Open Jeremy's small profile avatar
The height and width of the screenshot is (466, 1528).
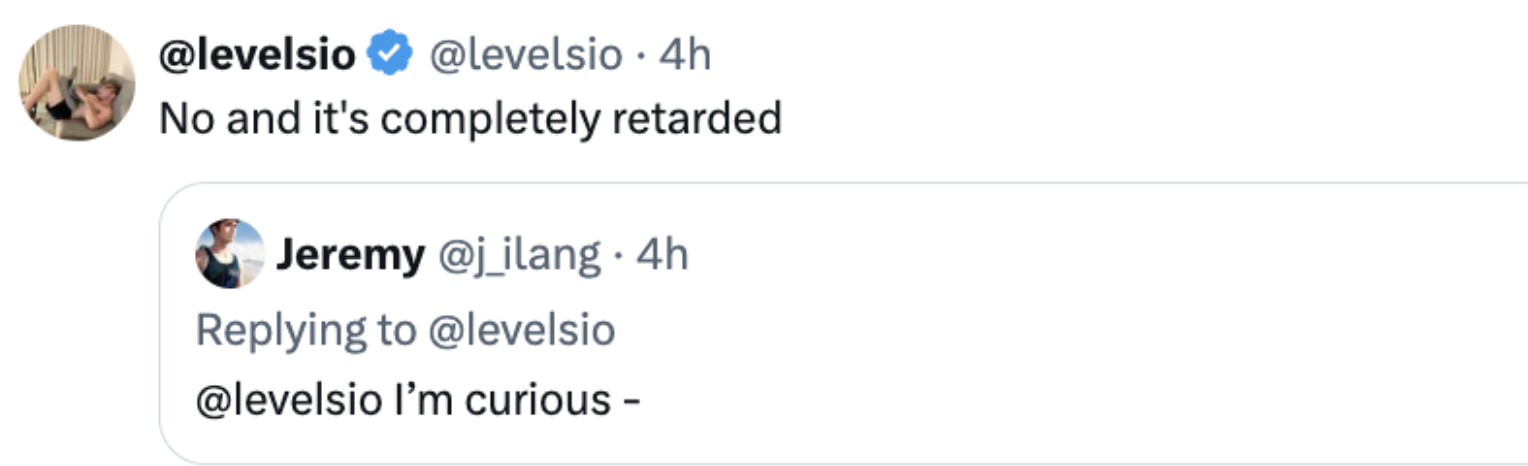[230, 254]
